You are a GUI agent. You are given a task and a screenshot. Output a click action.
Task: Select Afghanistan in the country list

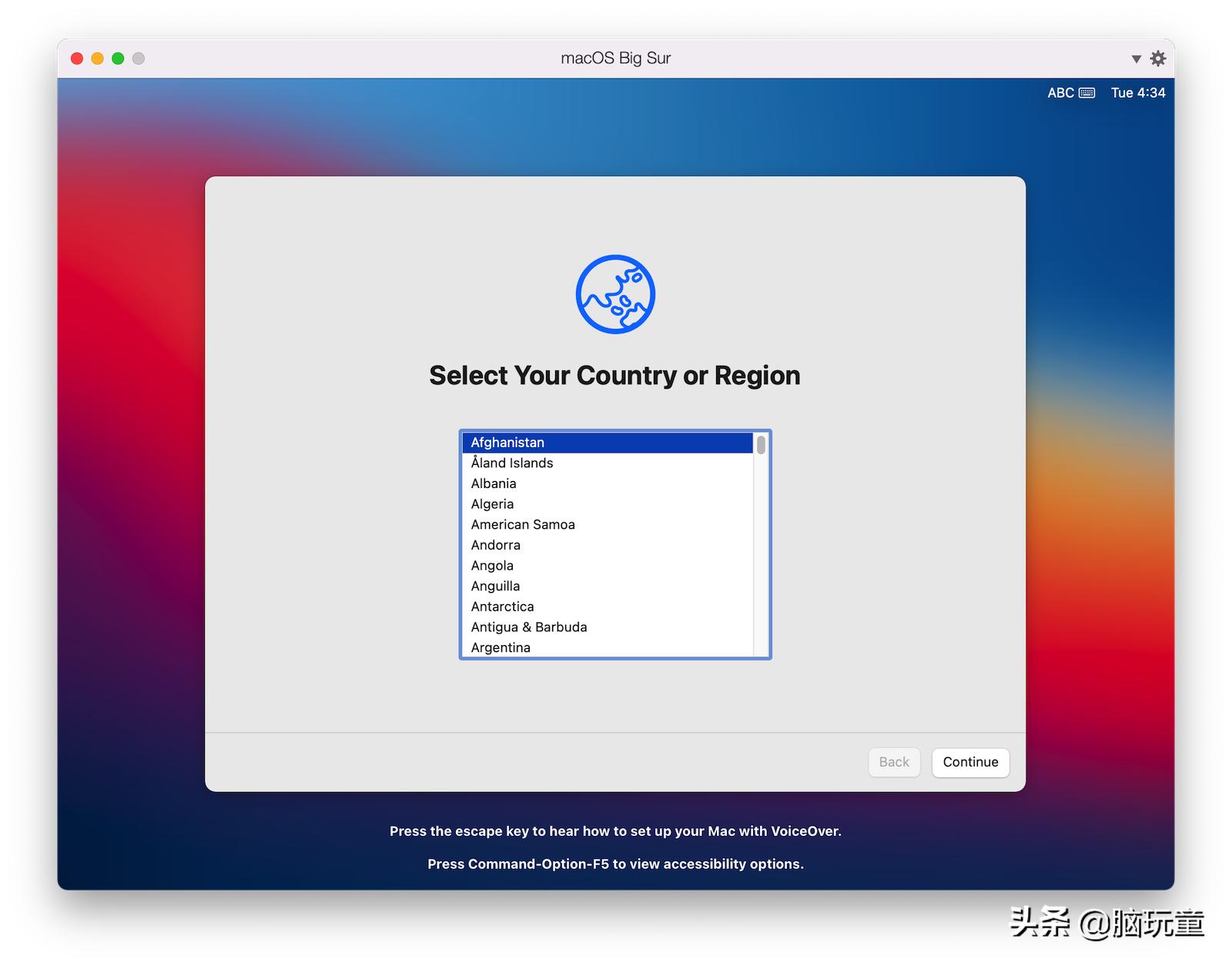[x=608, y=443]
